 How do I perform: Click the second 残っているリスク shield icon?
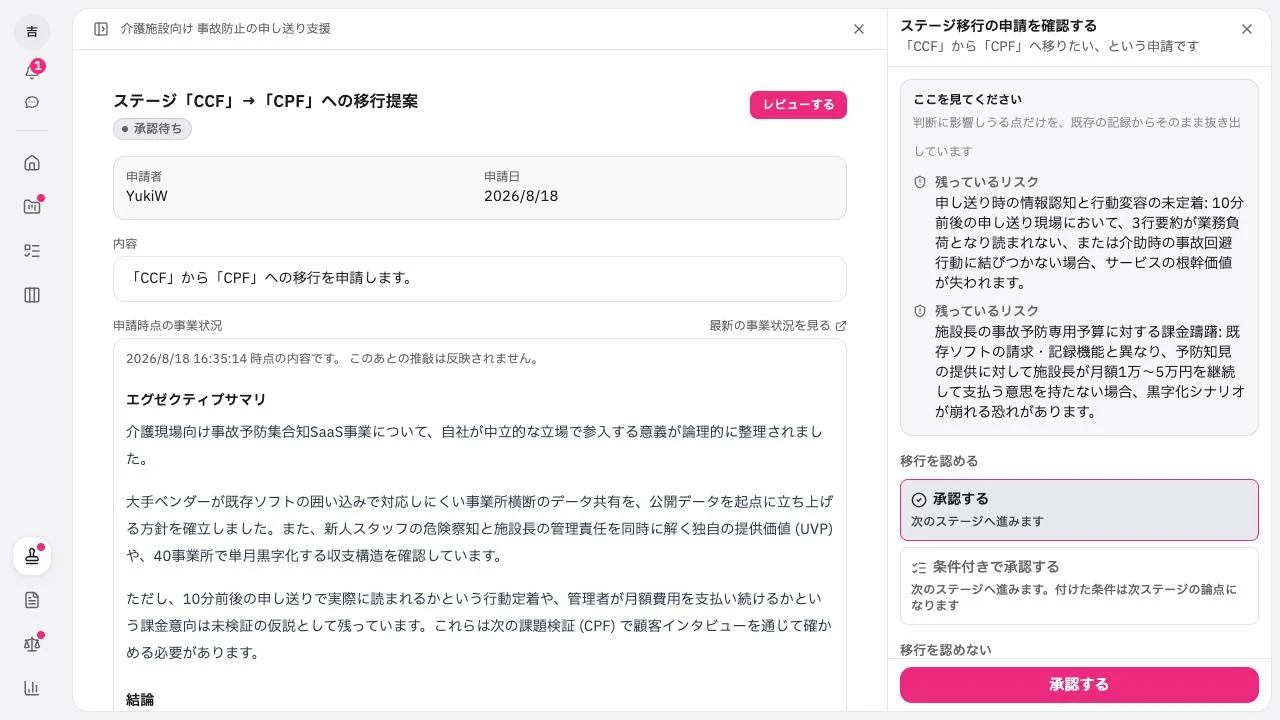[920, 311]
